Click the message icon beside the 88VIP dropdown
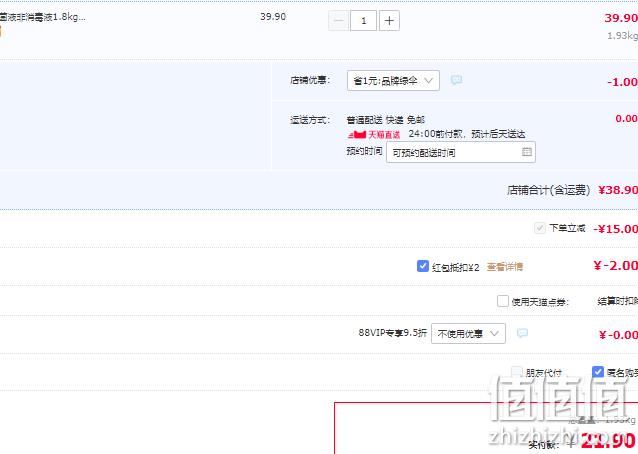The image size is (638, 454). pos(522,333)
